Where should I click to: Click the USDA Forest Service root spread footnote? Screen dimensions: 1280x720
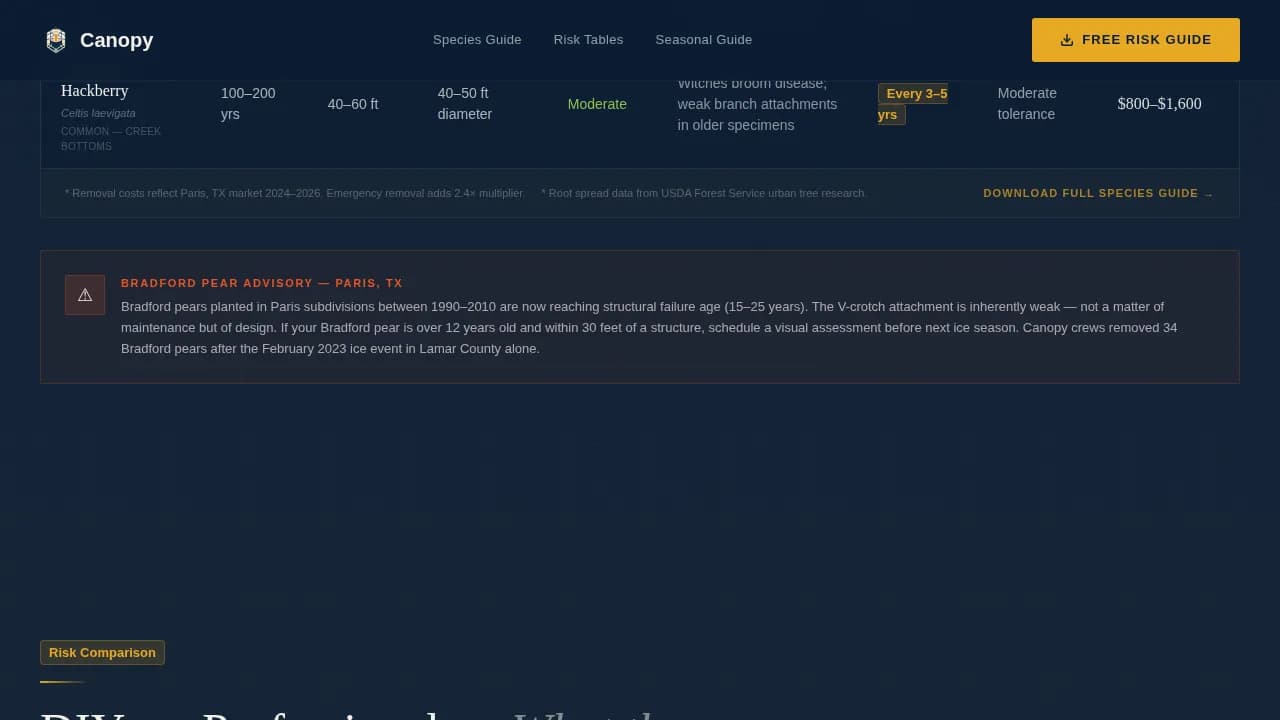[704, 193]
